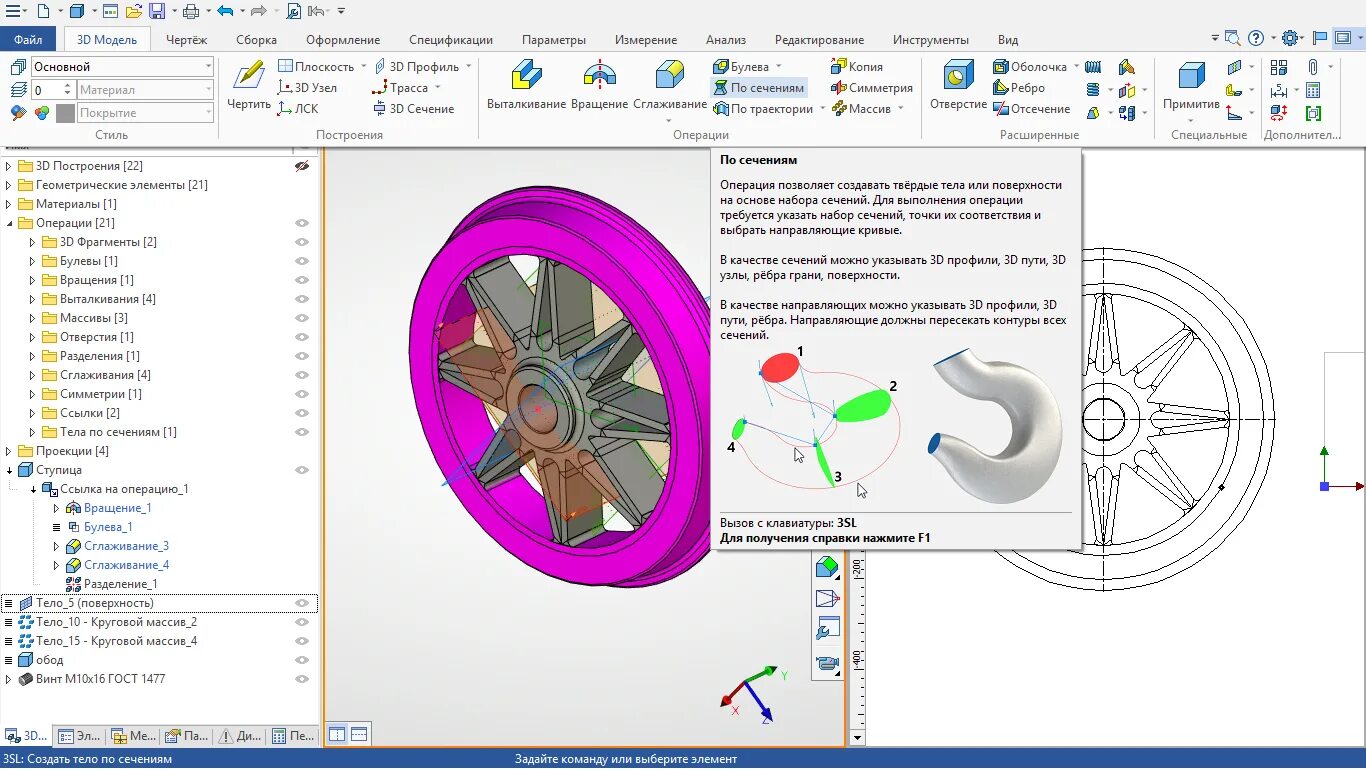This screenshot has height=772, width=1366.
Task: Select Разделение_1 in the model tree
Action: coord(121,584)
